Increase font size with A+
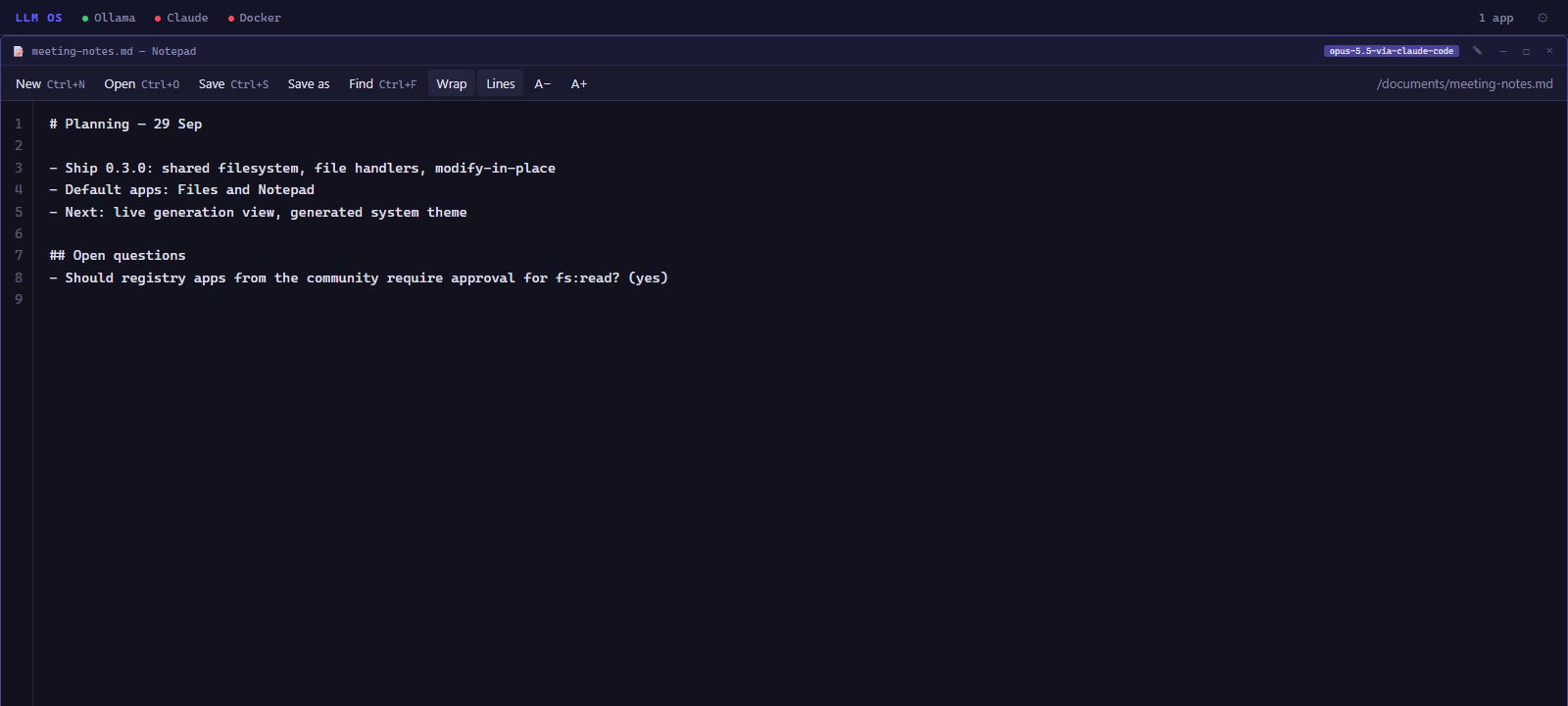 579,84
